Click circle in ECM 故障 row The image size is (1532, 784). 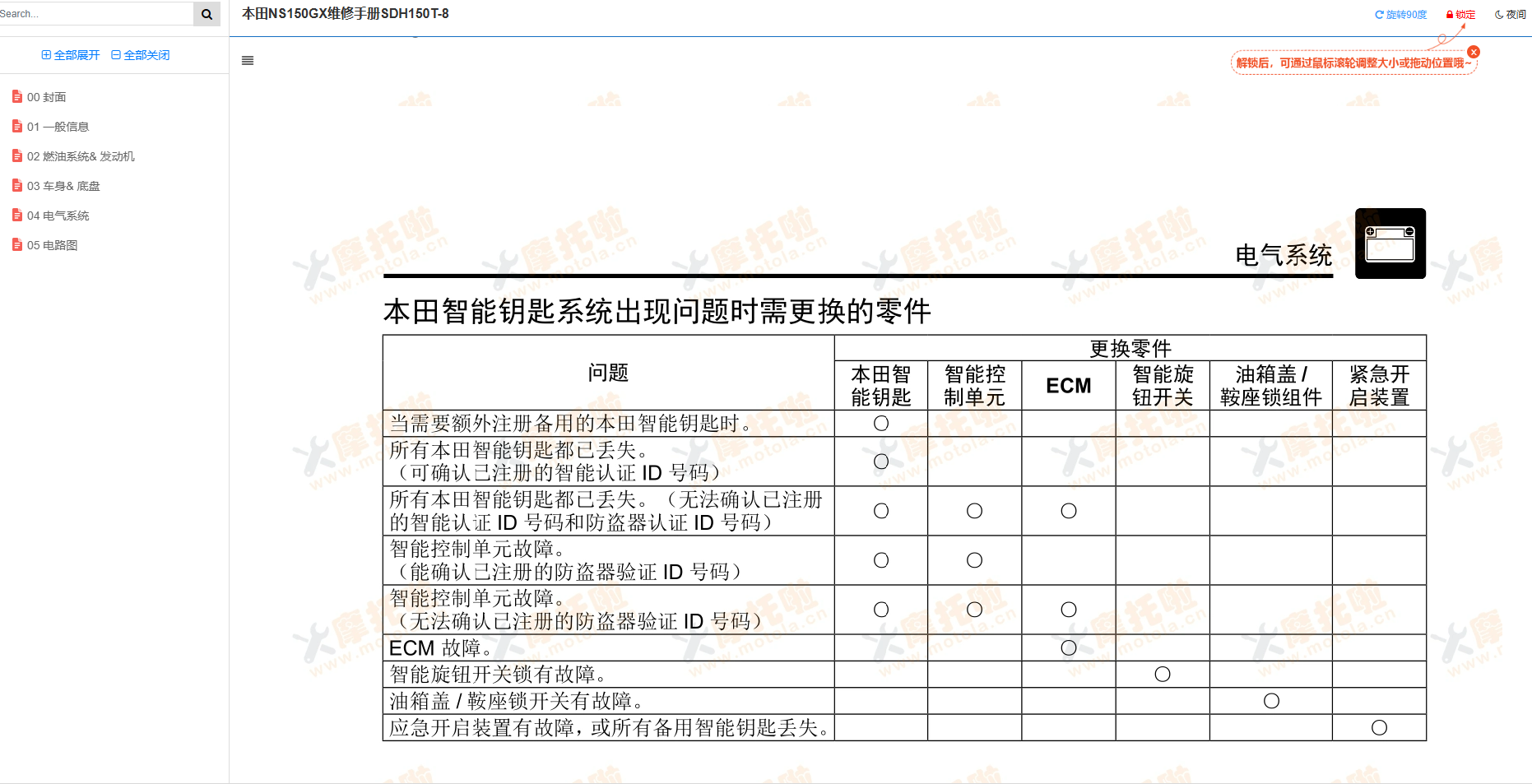1069,648
